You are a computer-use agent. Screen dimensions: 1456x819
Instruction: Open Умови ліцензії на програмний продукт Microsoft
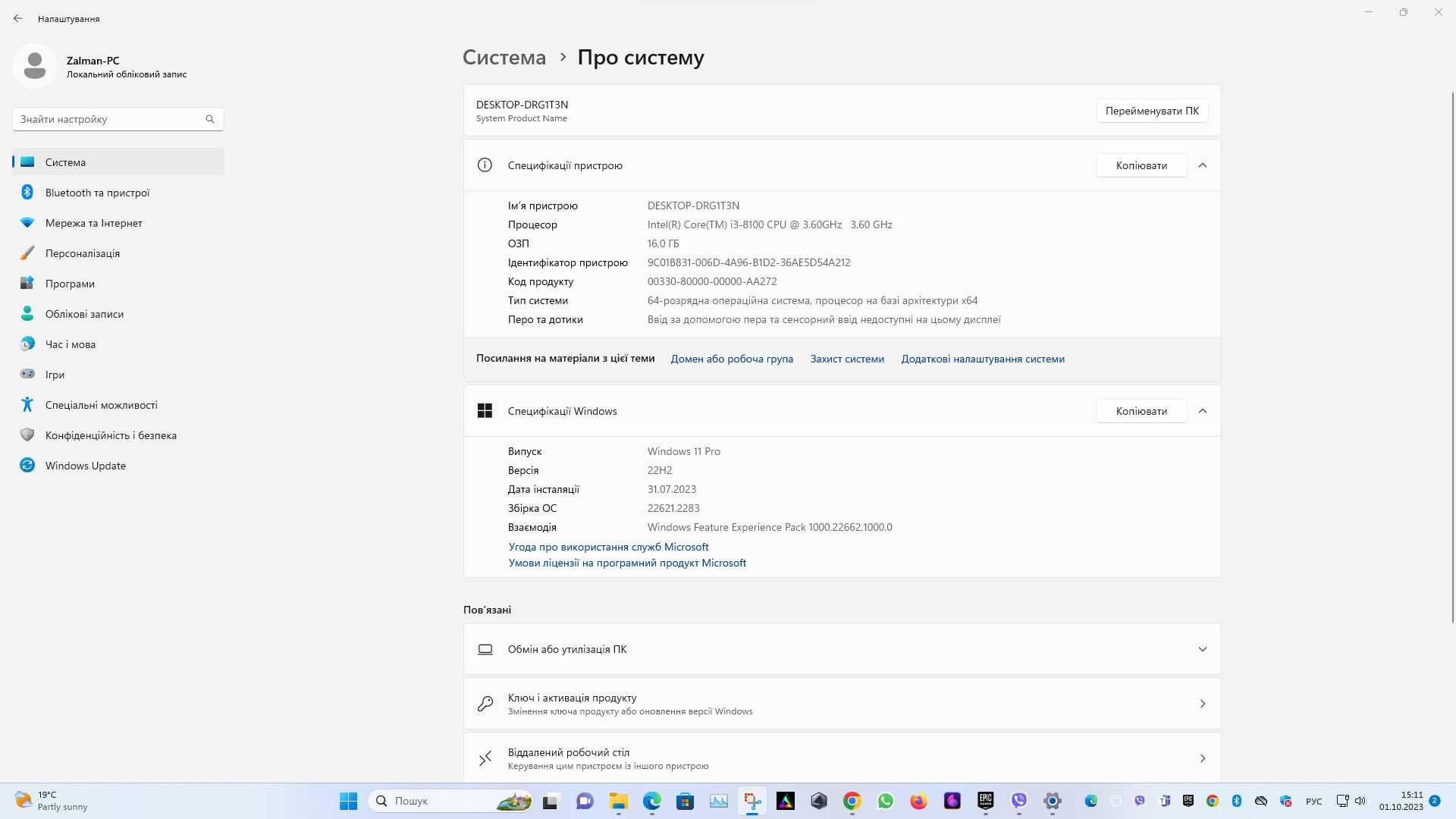pyautogui.click(x=627, y=563)
